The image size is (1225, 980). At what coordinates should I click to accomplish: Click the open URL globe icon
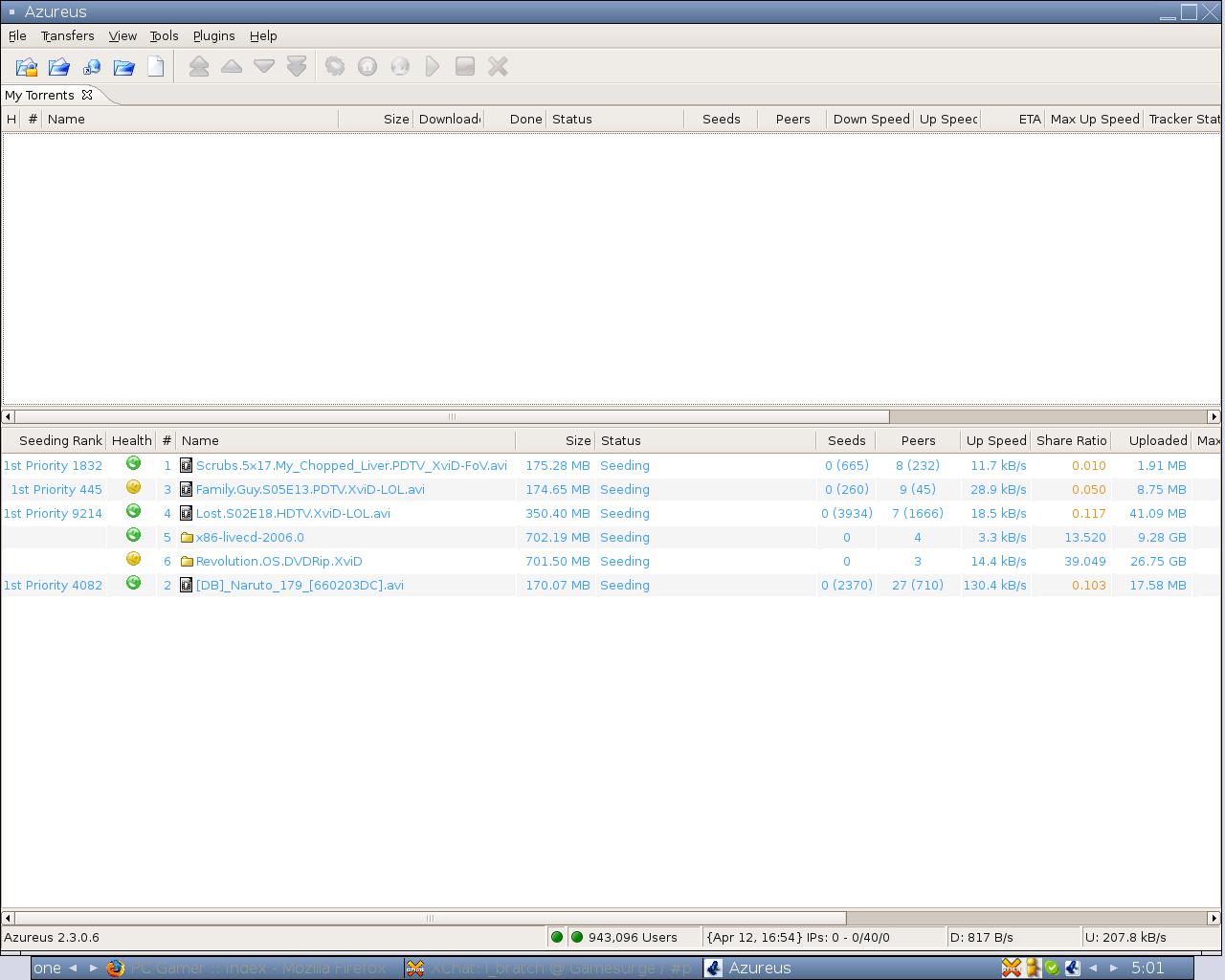(x=92, y=67)
